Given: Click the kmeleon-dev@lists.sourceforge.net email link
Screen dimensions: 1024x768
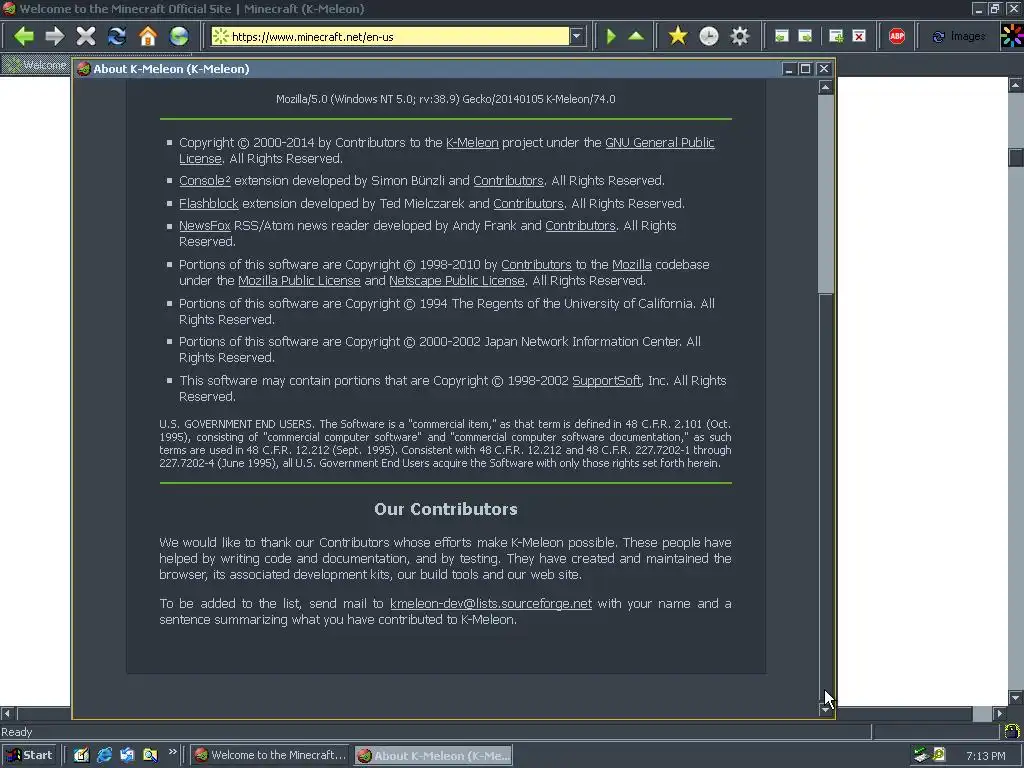Looking at the screenshot, I should [491, 603].
